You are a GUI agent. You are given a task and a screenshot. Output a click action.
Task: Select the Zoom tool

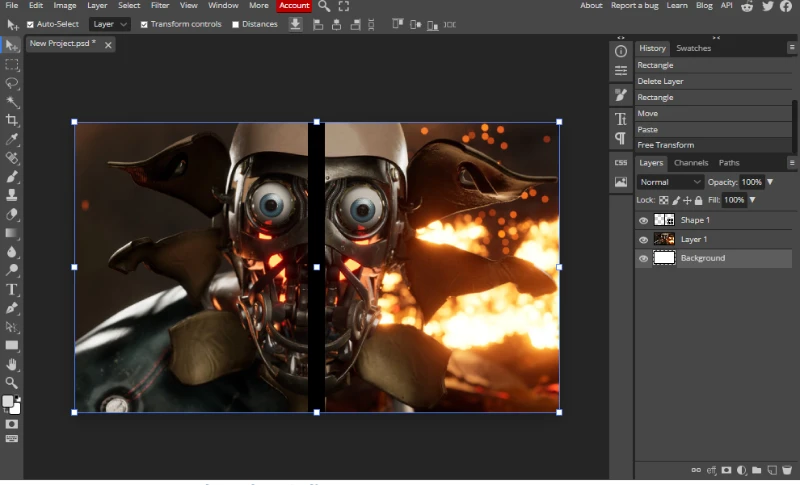click(11, 382)
